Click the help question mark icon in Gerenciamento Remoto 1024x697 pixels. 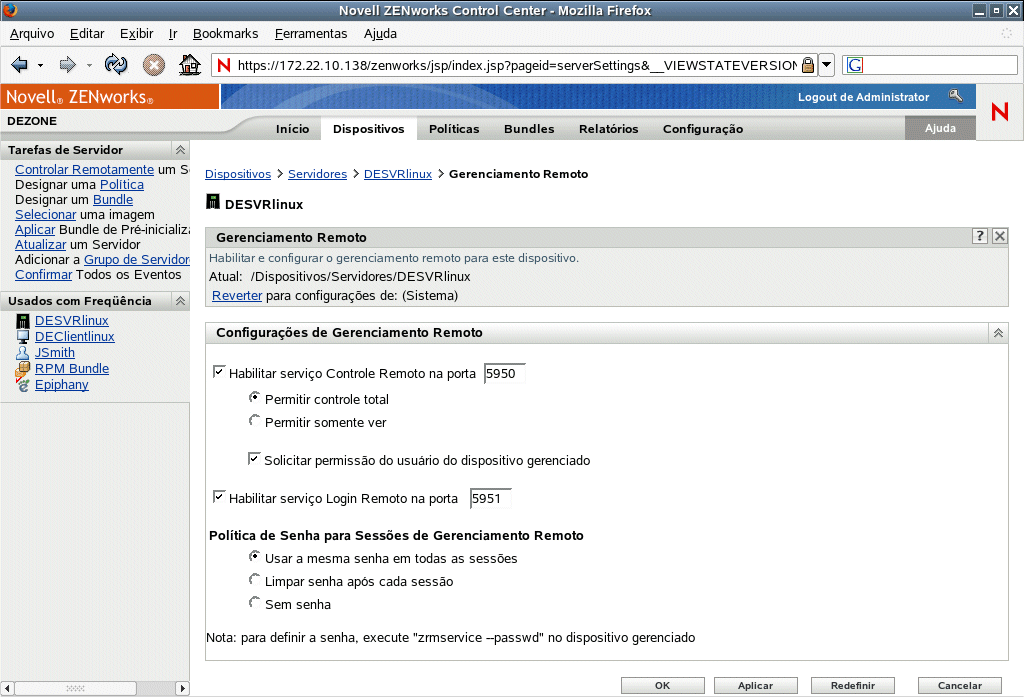coord(980,236)
